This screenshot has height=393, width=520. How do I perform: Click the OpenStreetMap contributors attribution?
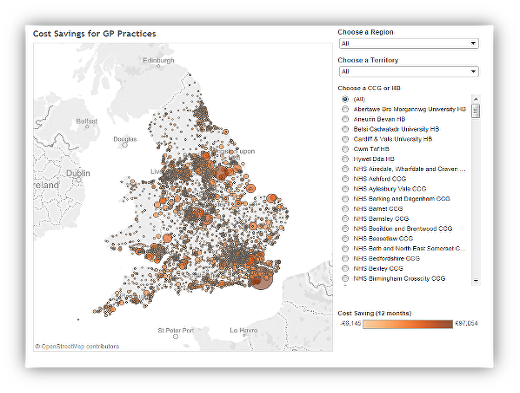(x=77, y=346)
